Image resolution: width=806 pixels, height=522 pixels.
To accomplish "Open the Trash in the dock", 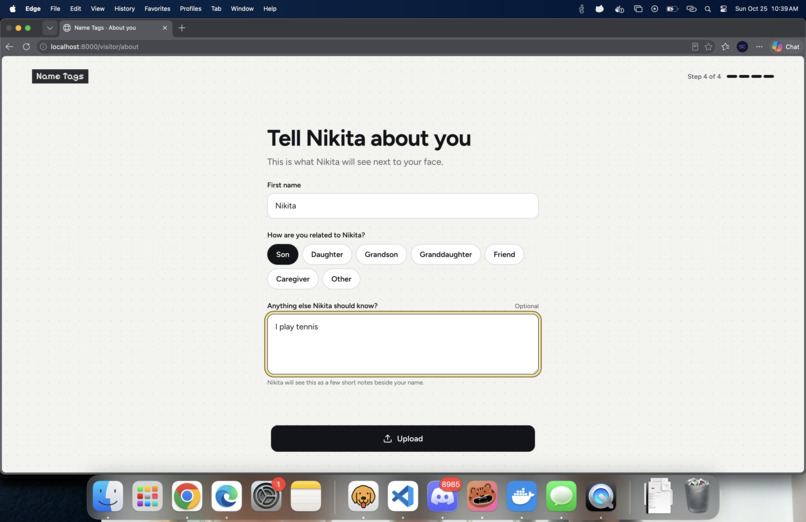I will (x=698, y=495).
